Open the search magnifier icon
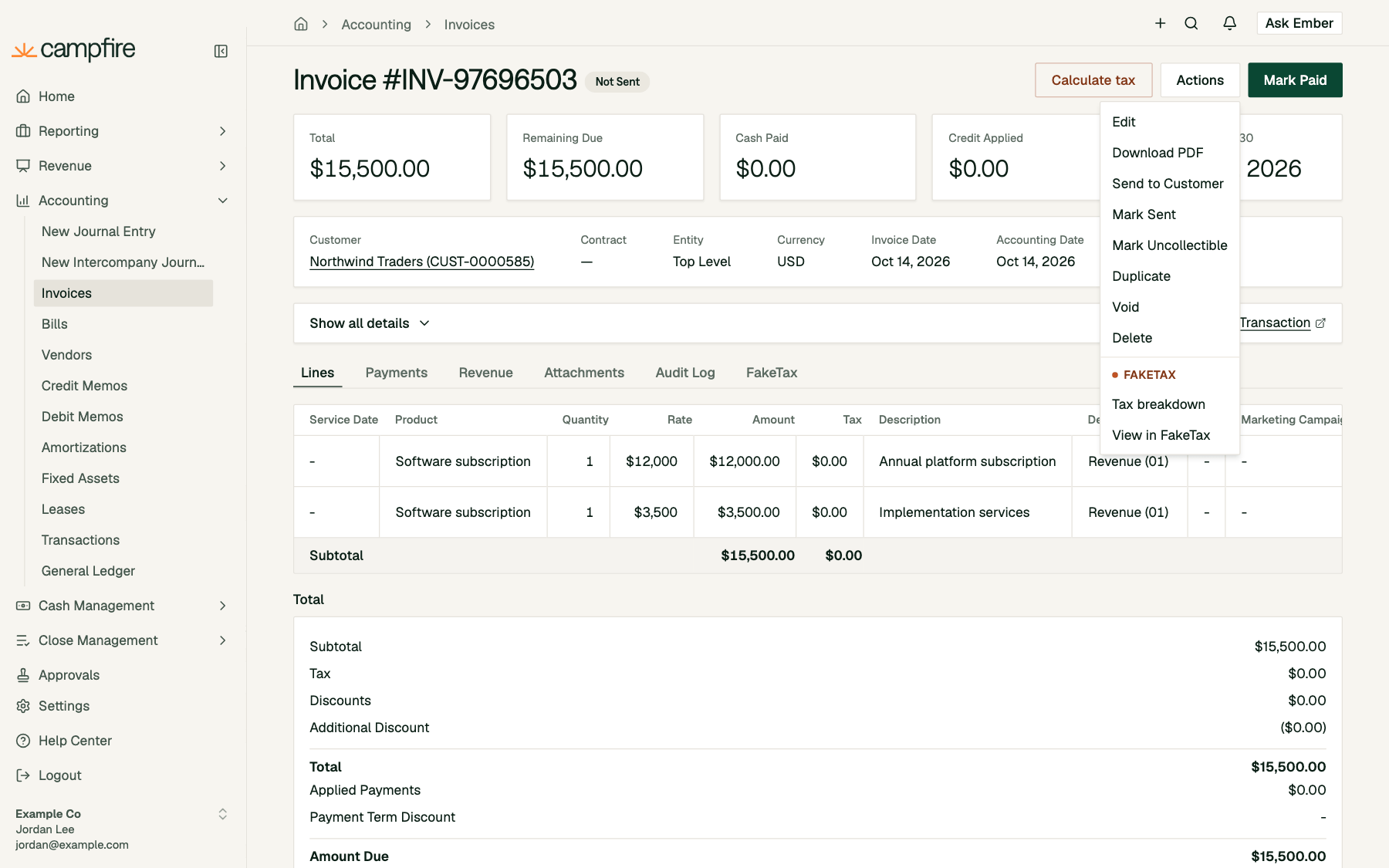This screenshot has width=1389, height=868. click(1191, 23)
